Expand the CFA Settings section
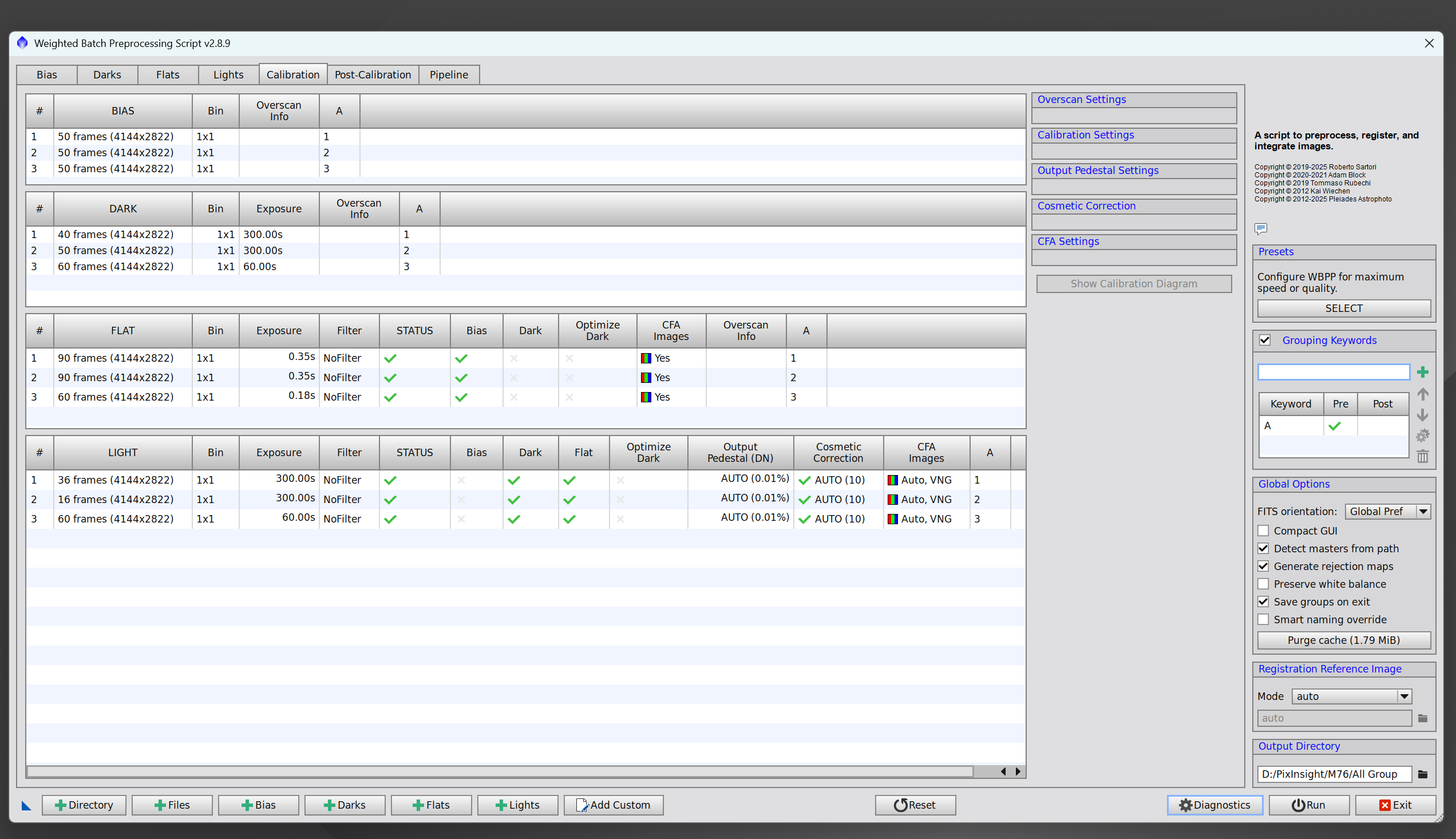The height and width of the screenshot is (839, 1456). click(1067, 242)
